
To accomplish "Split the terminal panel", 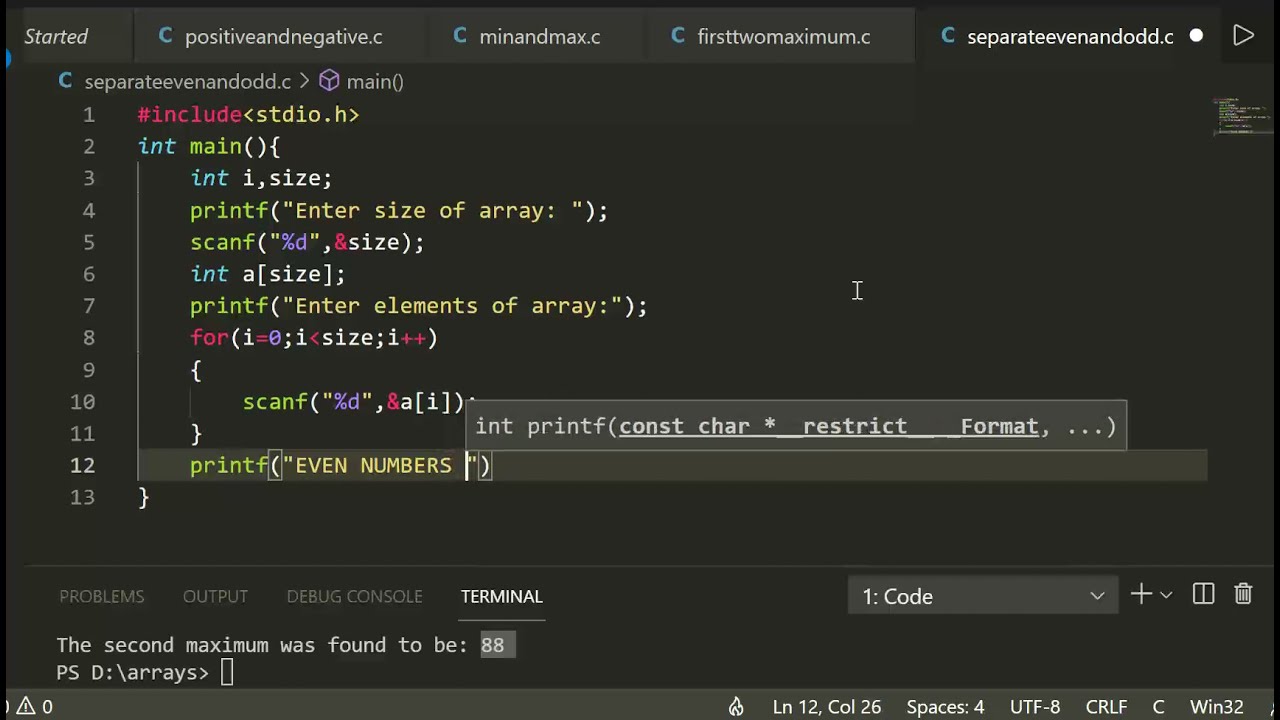I will (1203, 595).
